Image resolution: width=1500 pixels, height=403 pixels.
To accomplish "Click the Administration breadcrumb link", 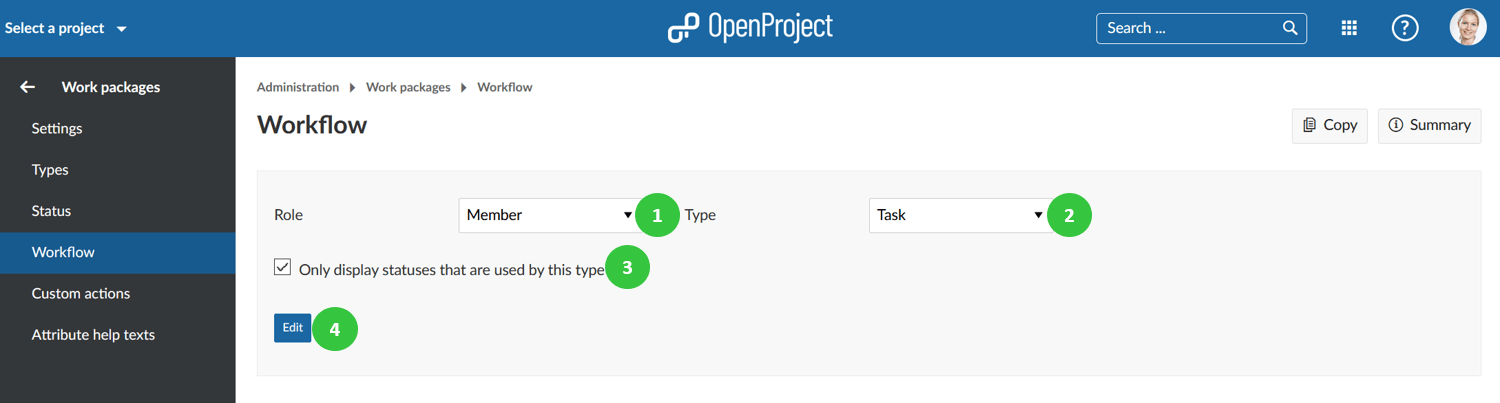I will [298, 87].
